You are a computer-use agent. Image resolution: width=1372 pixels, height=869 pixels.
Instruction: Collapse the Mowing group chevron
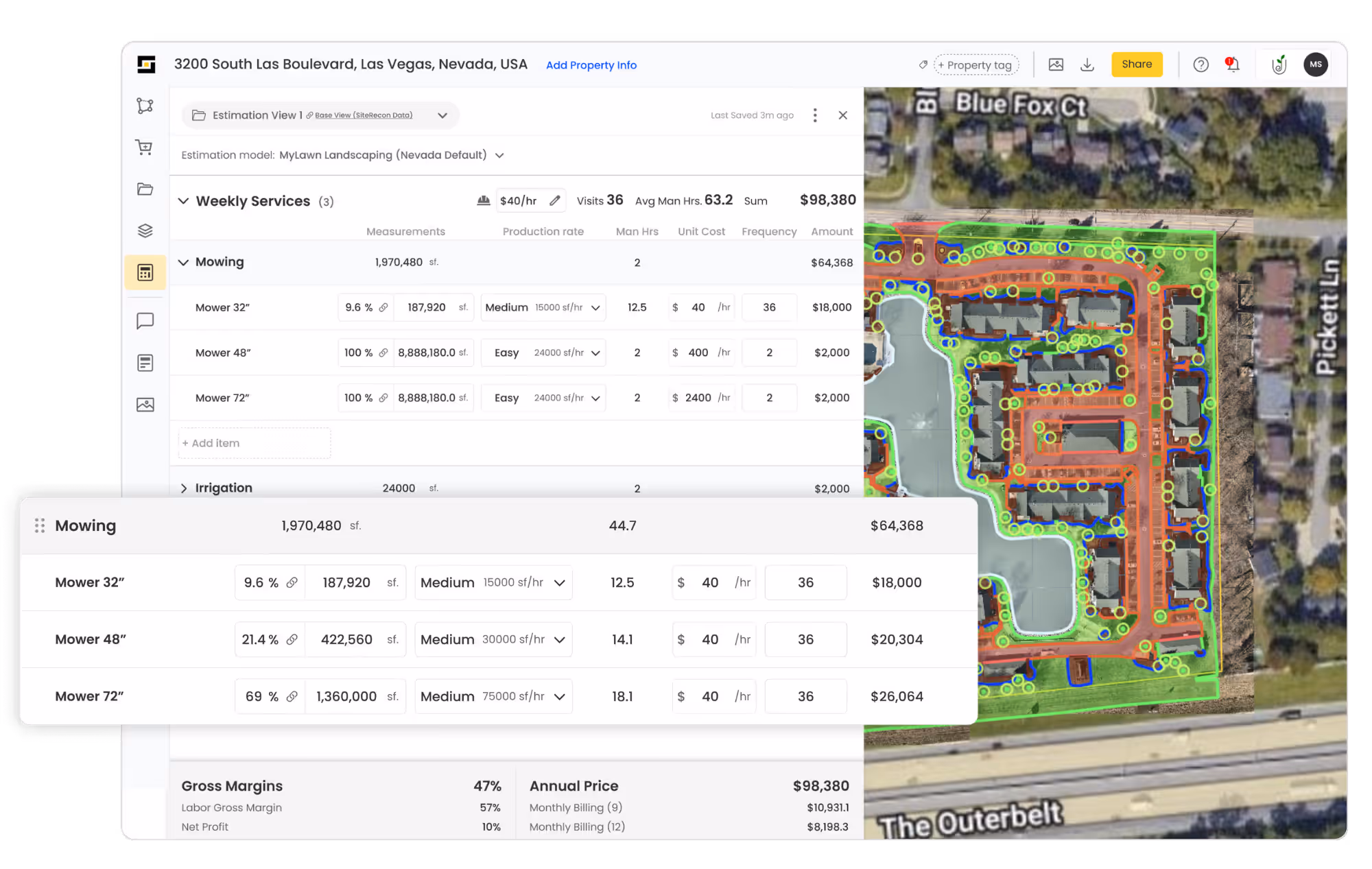(183, 262)
